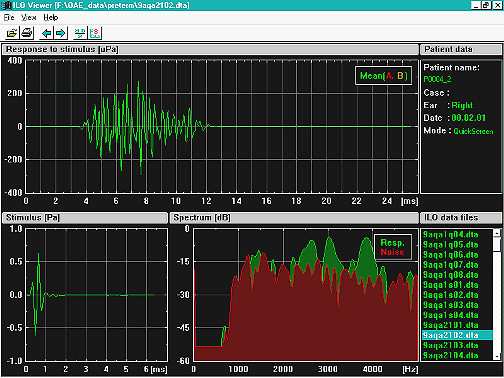Go to next file with right arrow
This screenshot has width=504, height=378.
tap(61, 33)
